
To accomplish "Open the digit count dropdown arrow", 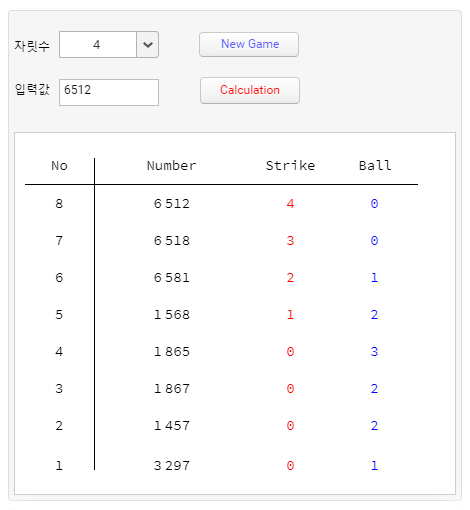I will 148,45.
